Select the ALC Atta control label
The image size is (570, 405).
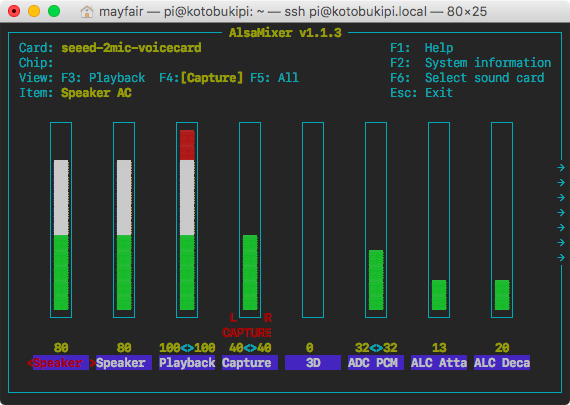pyautogui.click(x=439, y=363)
